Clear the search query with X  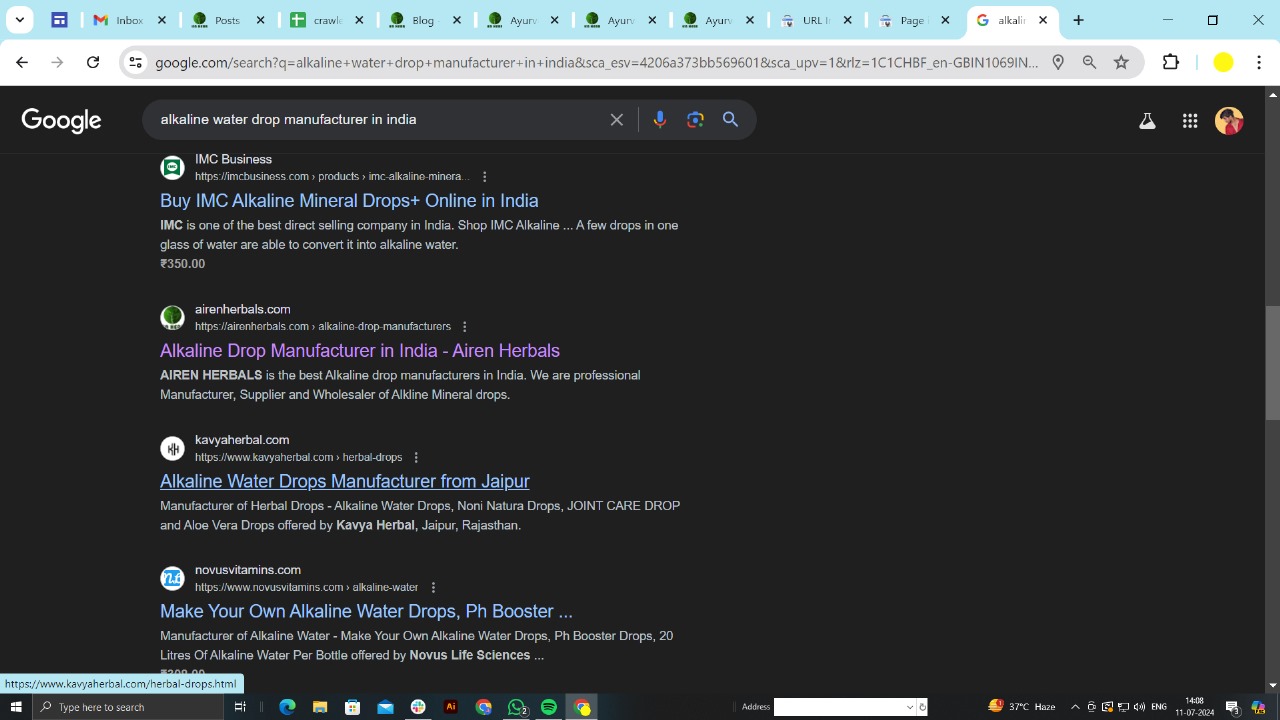coord(617,119)
